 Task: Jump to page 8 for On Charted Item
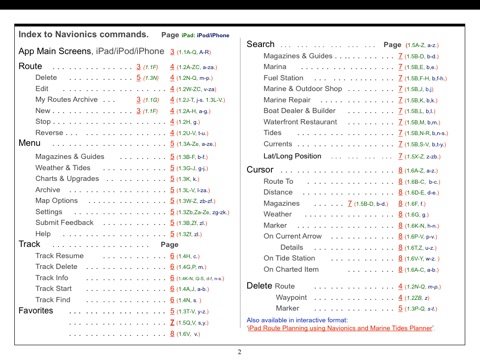[x=400, y=269]
